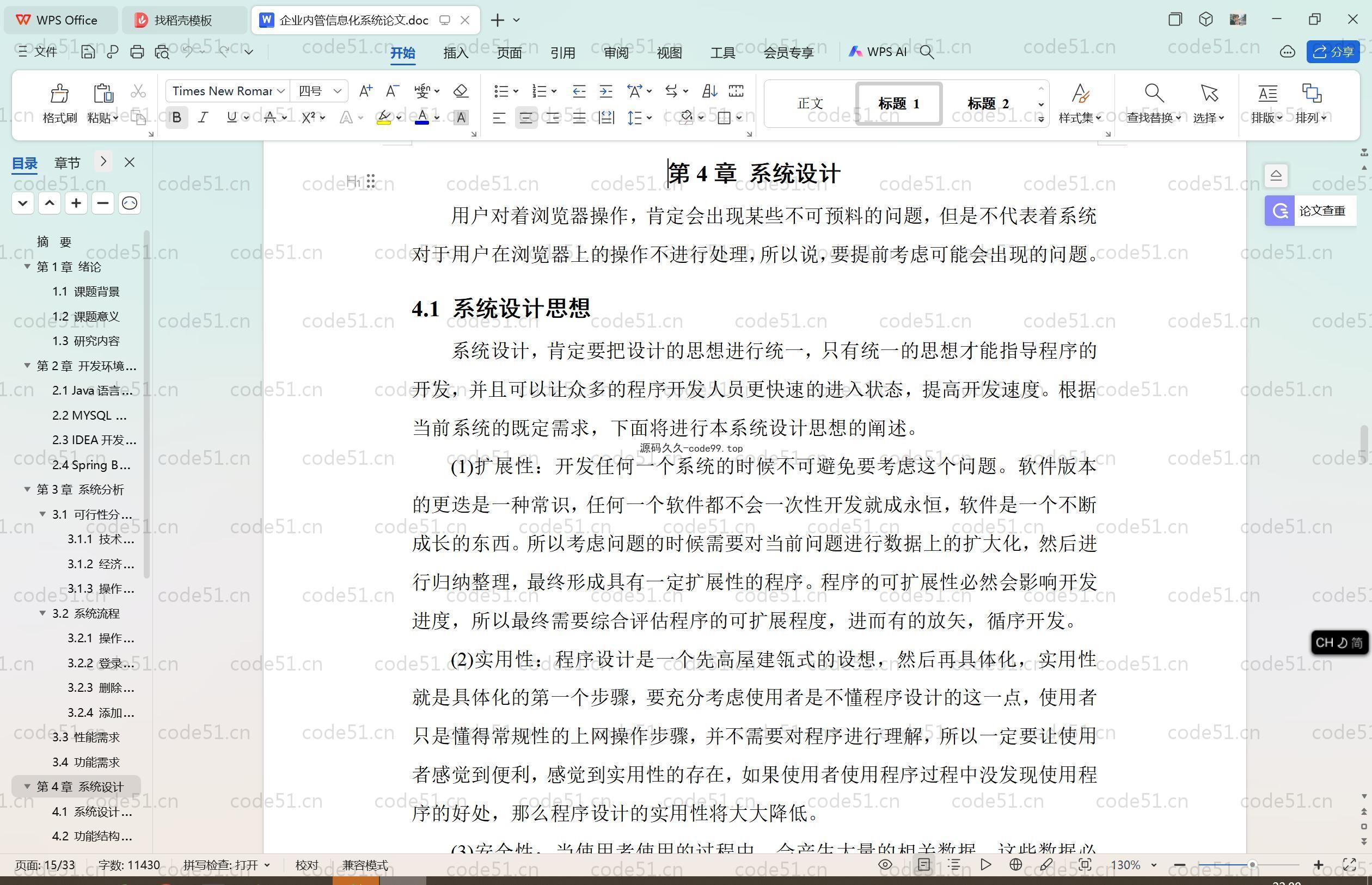Toggle Underline formatting
The image size is (1372, 885).
coord(231,118)
